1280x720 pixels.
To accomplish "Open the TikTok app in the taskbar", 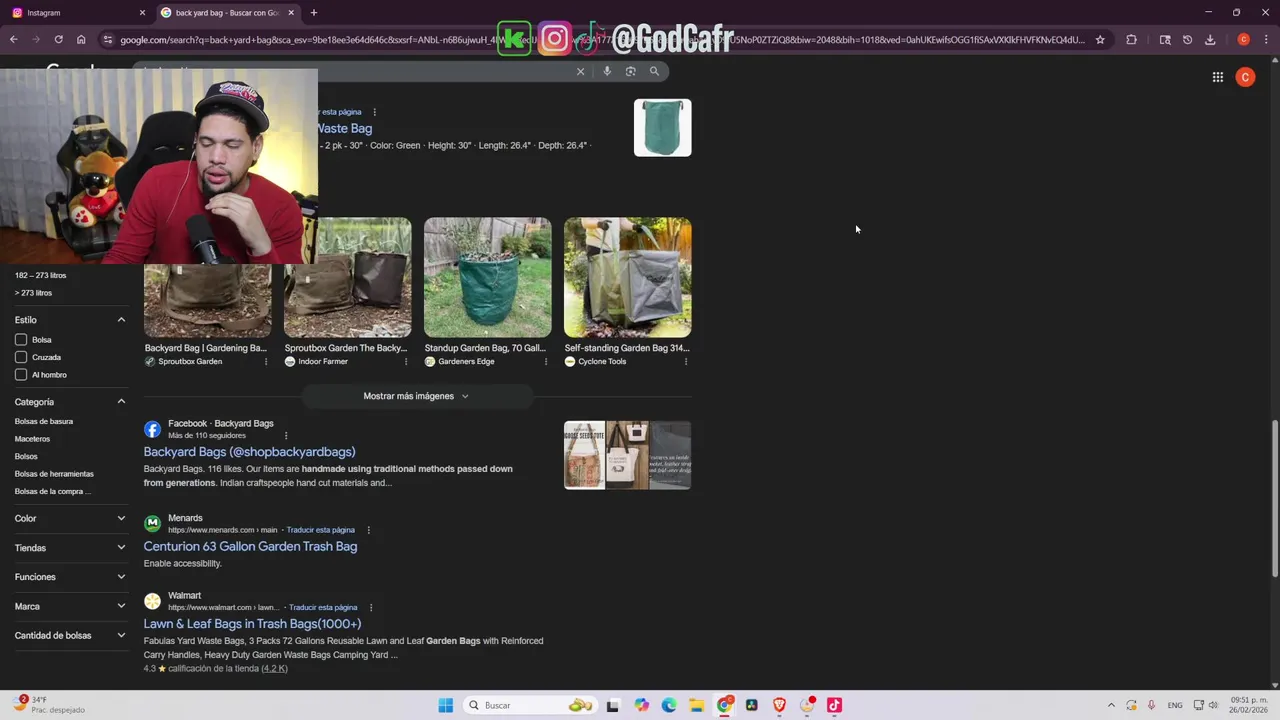I will pos(834,705).
